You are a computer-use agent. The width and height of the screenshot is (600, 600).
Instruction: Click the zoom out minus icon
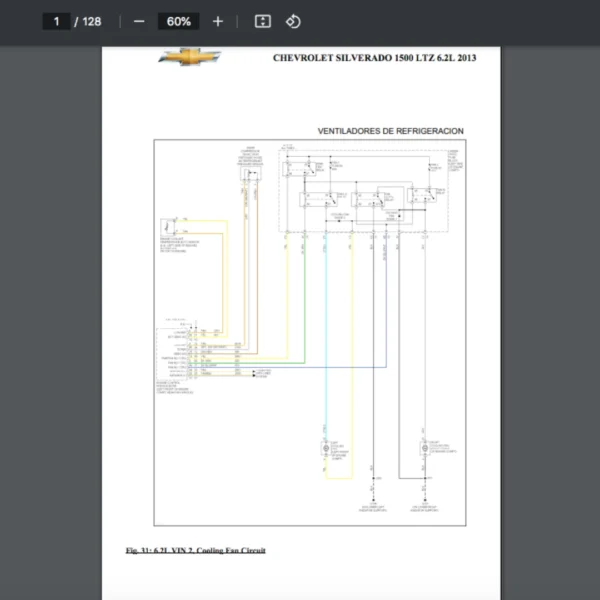pyautogui.click(x=139, y=21)
